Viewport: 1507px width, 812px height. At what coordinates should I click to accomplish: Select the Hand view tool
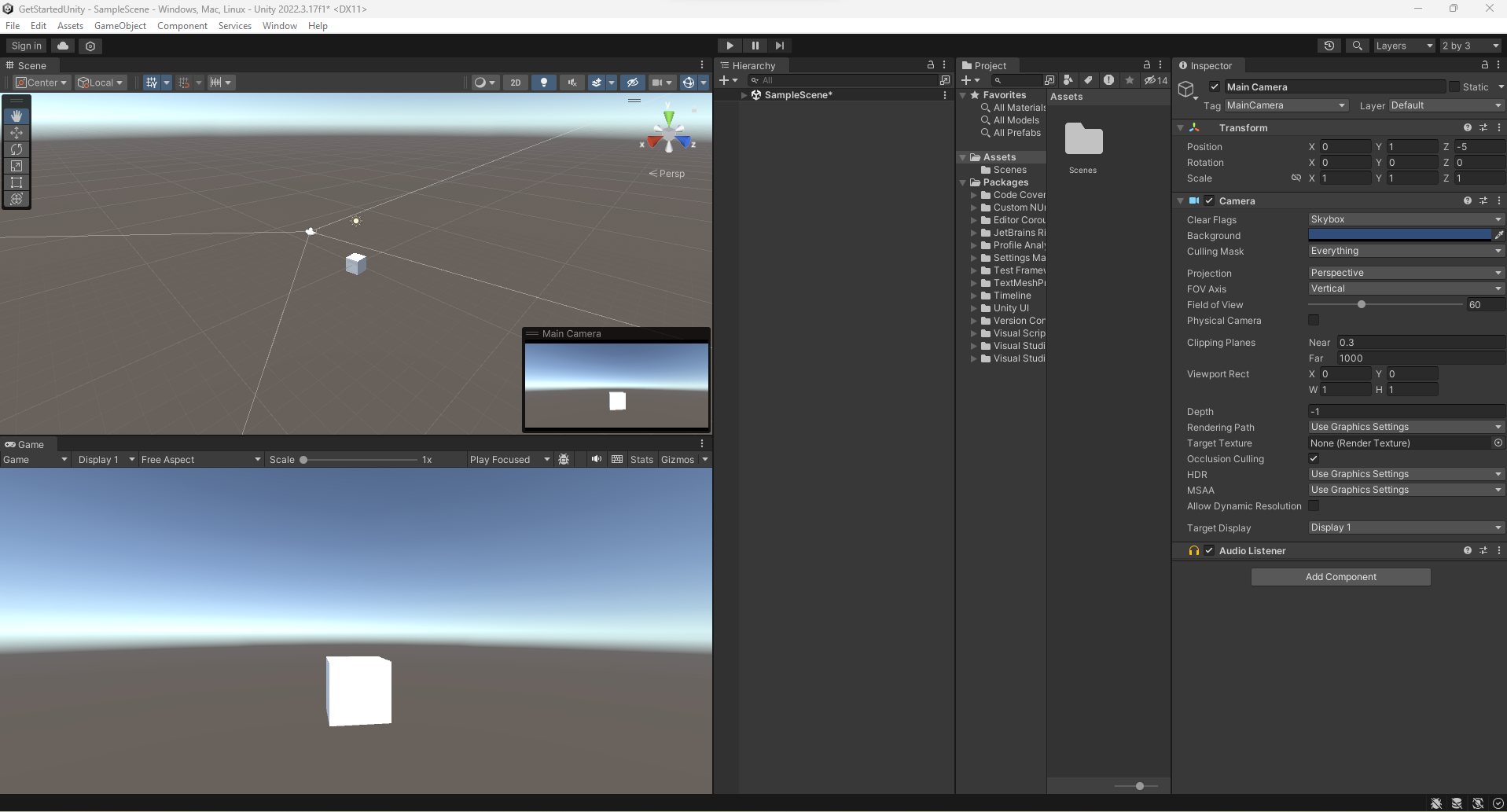(x=17, y=116)
